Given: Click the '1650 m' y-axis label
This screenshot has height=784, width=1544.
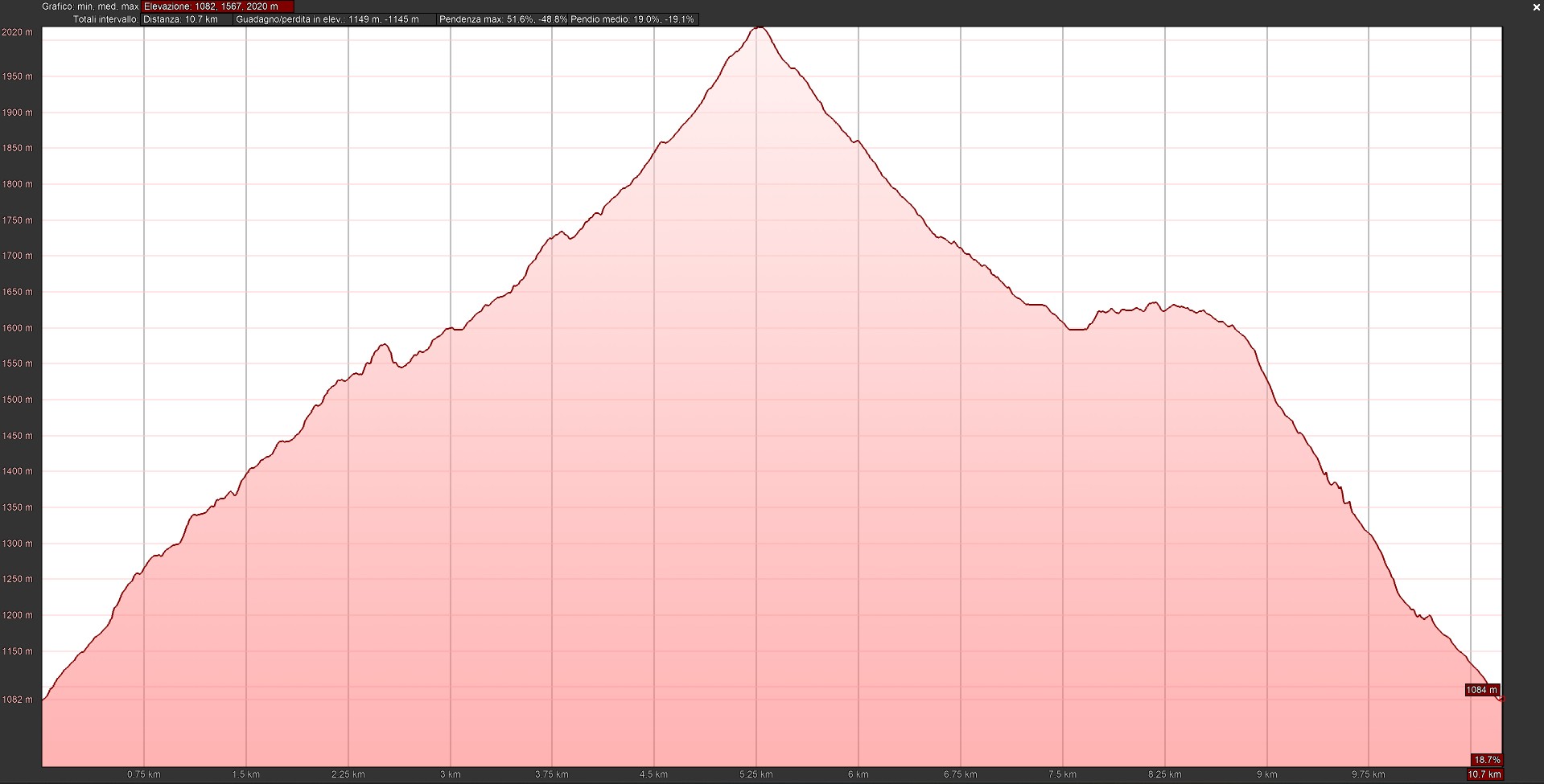Looking at the screenshot, I should pos(17,292).
